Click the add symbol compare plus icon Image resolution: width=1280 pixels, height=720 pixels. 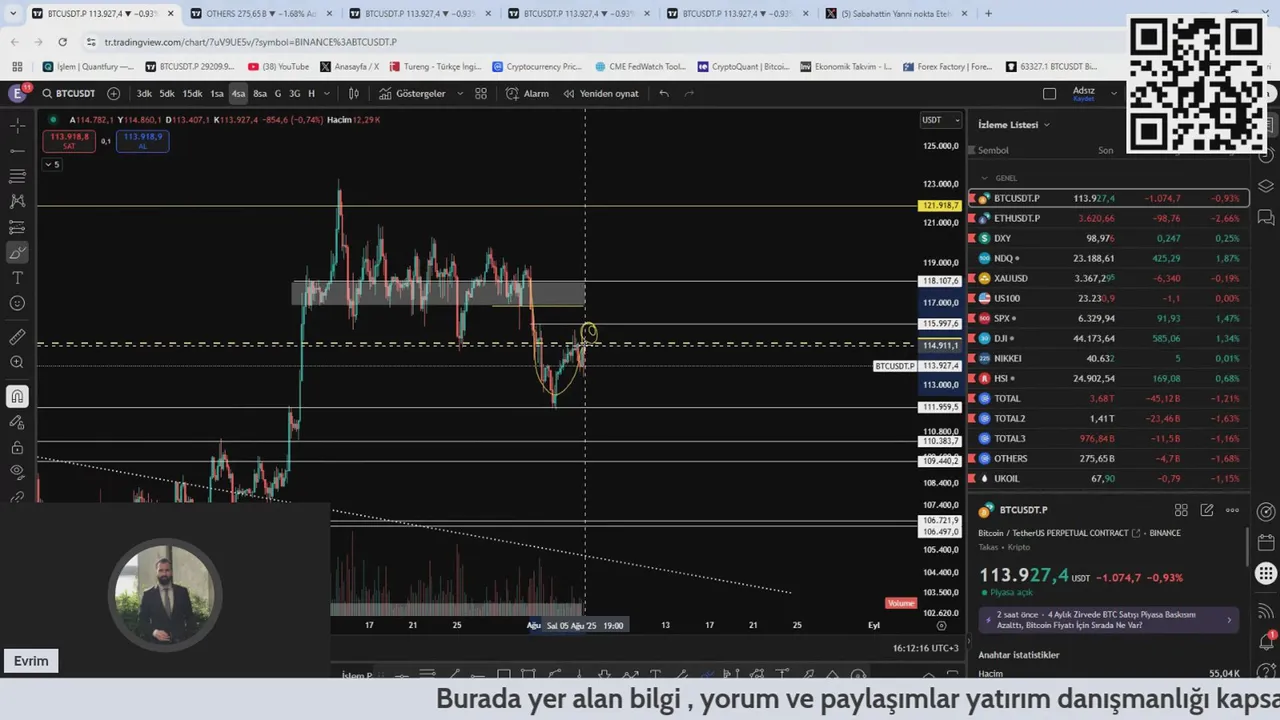(x=113, y=93)
